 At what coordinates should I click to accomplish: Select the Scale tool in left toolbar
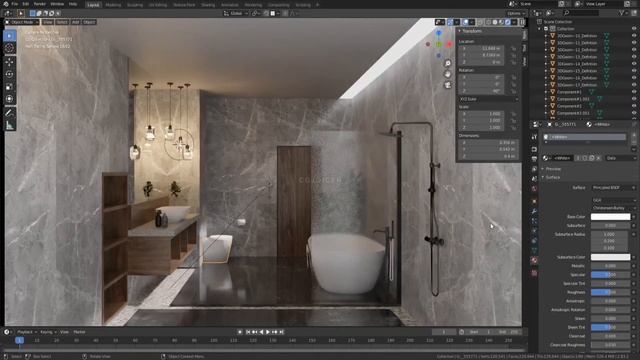[9, 87]
